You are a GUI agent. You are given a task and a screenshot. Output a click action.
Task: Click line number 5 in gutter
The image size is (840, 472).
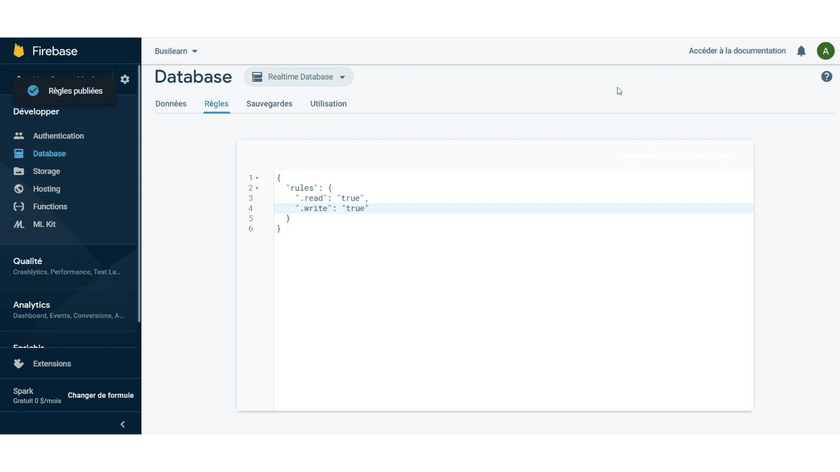(250, 219)
